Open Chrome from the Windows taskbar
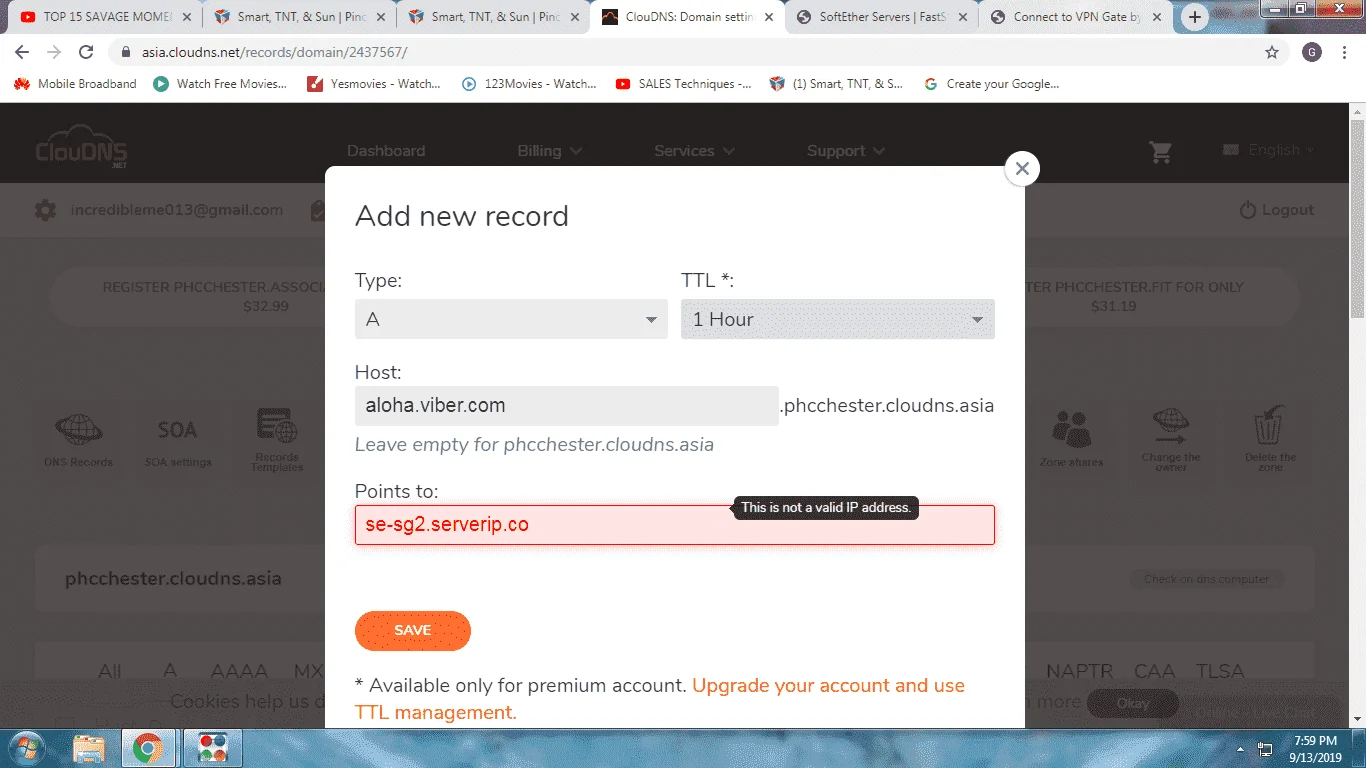Screen dimensions: 1366x768 (148, 748)
